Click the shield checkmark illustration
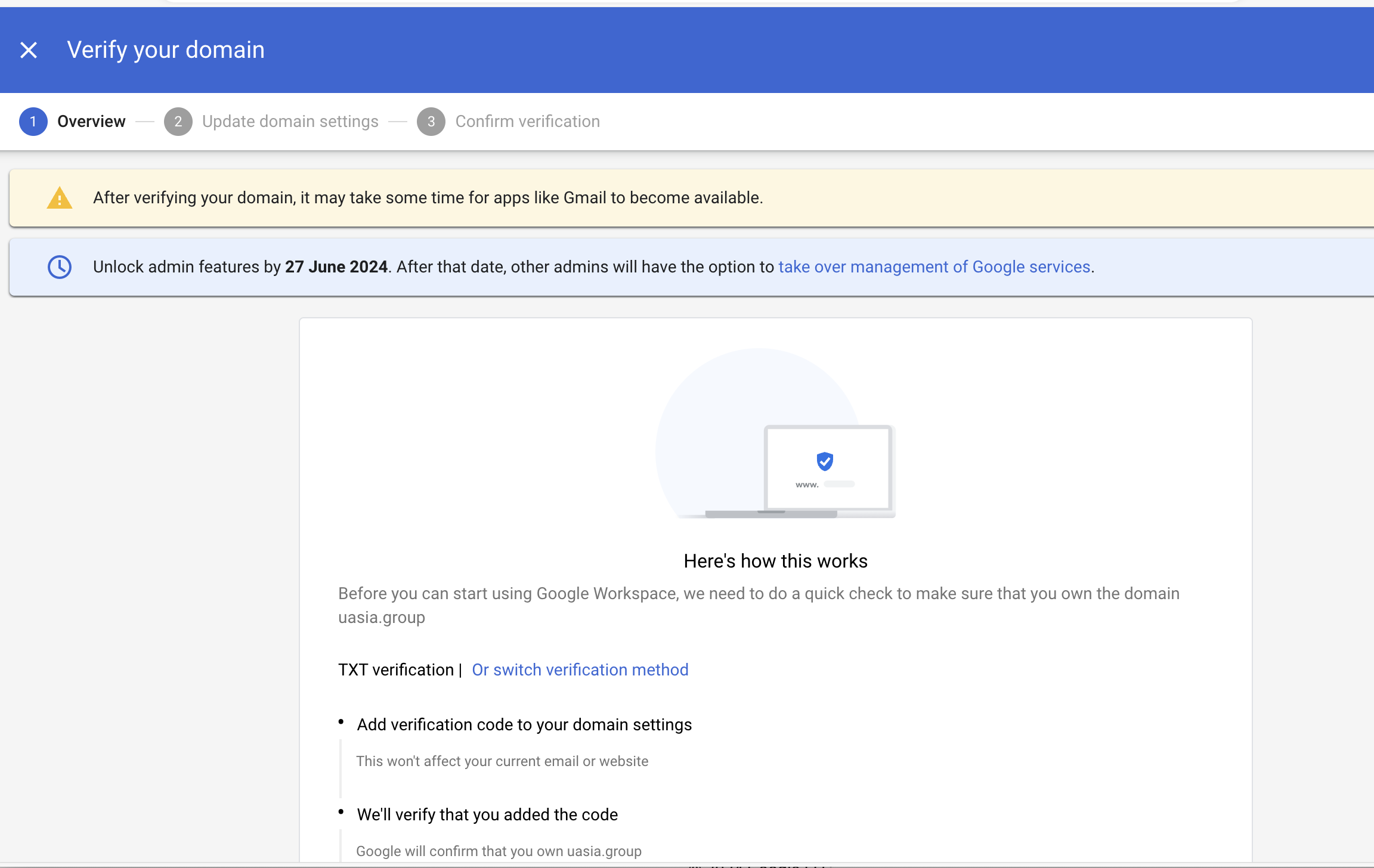 pos(825,460)
